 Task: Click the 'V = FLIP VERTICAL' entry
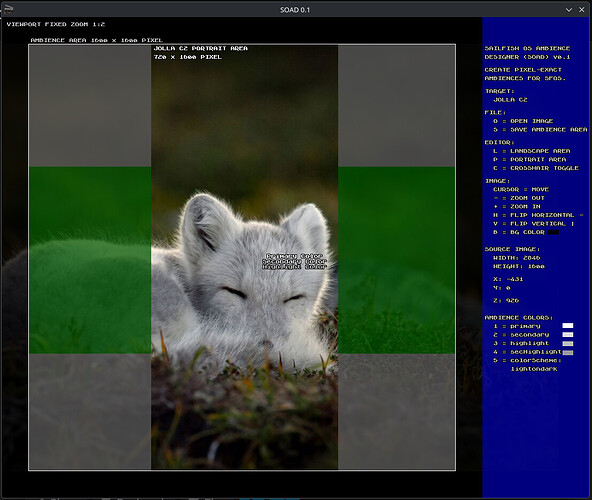(533, 224)
